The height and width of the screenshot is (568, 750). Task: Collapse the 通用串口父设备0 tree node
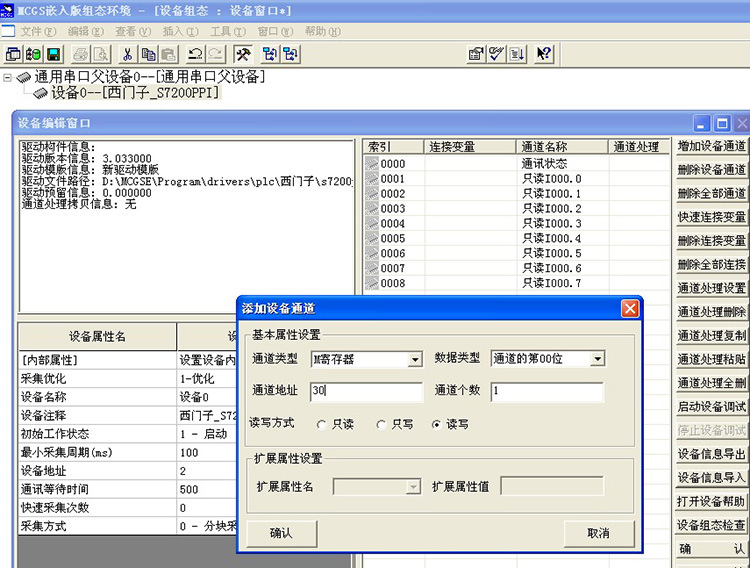pyautogui.click(x=7, y=77)
